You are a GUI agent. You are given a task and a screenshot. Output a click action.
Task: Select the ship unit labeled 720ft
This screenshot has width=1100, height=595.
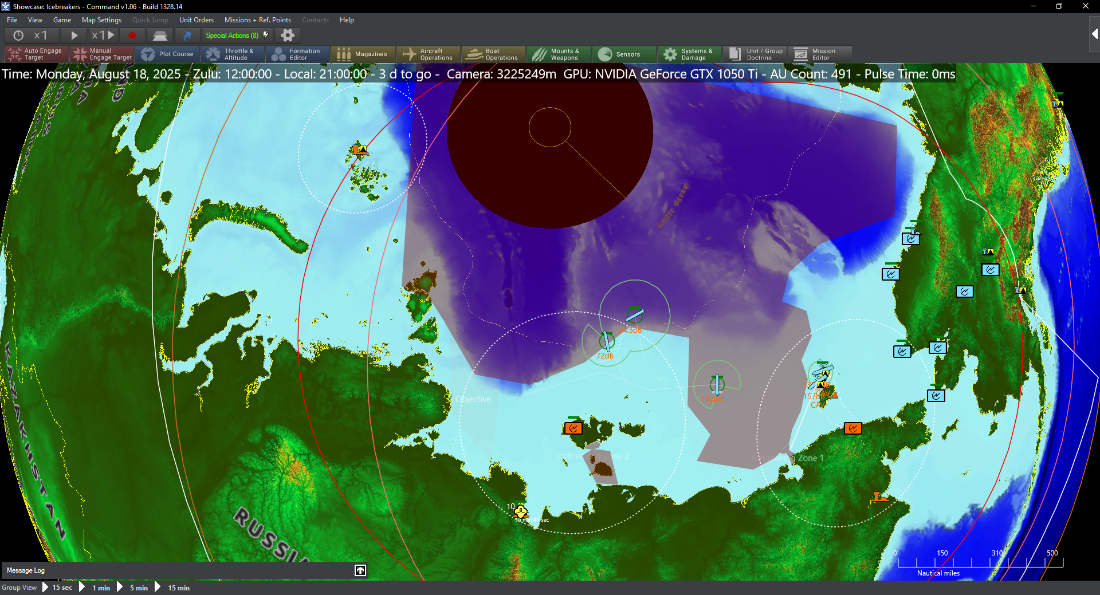606,341
